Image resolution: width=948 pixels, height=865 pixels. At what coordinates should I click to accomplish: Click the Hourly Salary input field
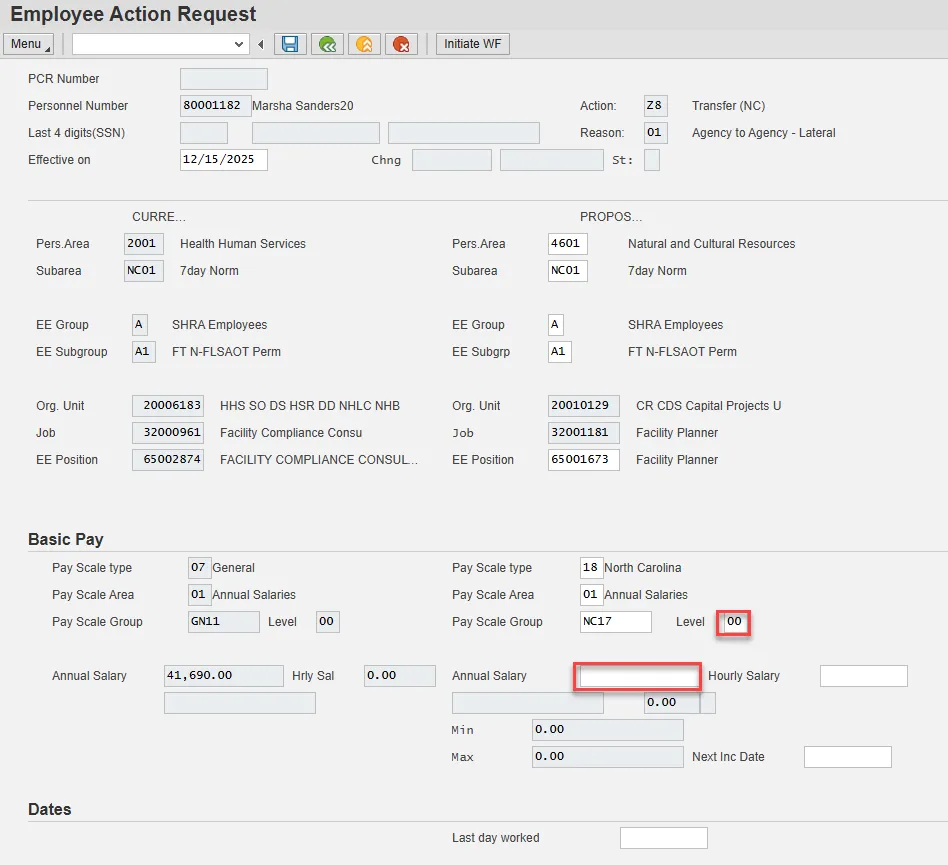click(863, 676)
